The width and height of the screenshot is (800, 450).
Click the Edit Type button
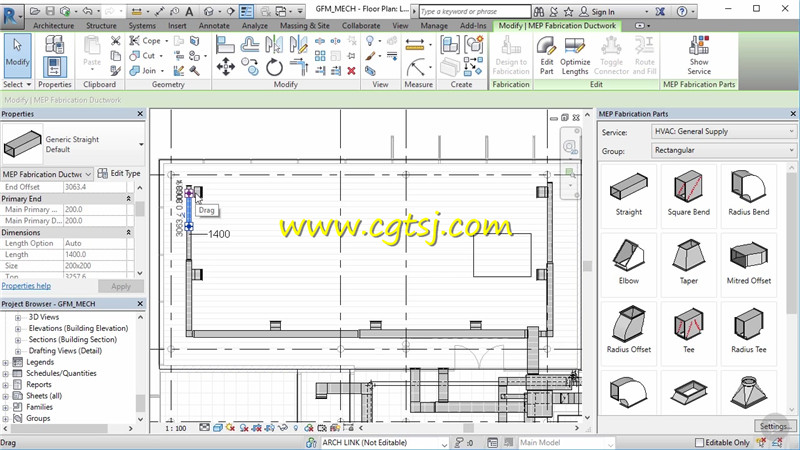[x=119, y=173]
